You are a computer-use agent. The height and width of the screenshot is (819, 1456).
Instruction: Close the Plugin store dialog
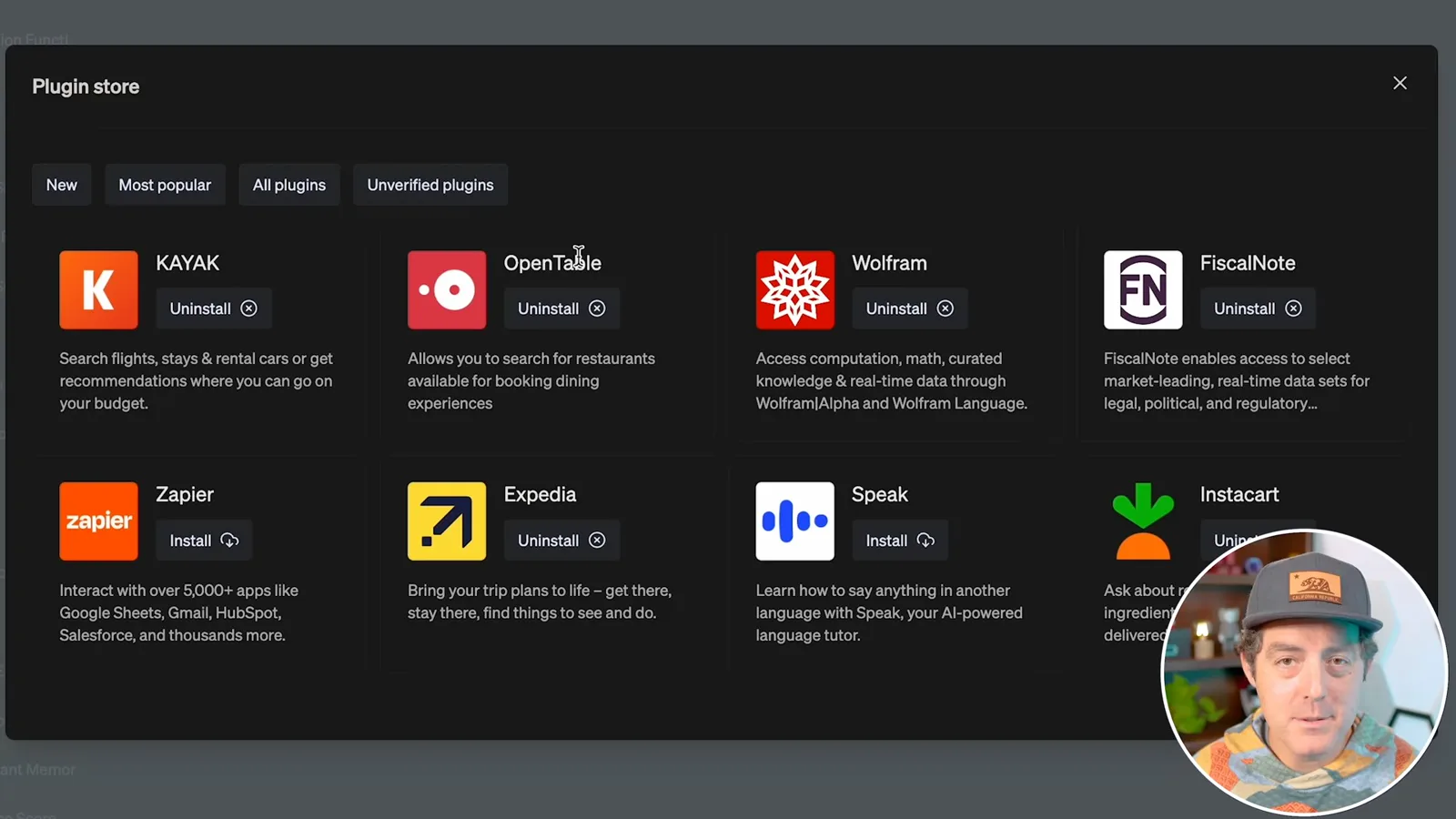(x=1400, y=83)
